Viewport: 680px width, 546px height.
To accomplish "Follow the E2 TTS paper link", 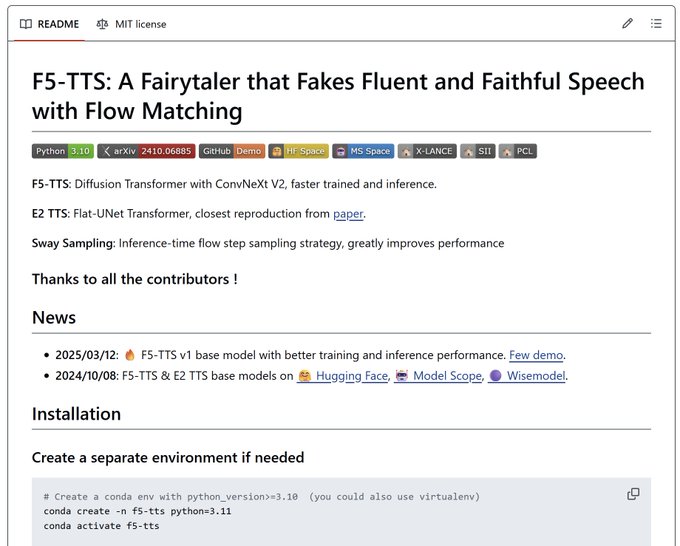I will click(348, 214).
